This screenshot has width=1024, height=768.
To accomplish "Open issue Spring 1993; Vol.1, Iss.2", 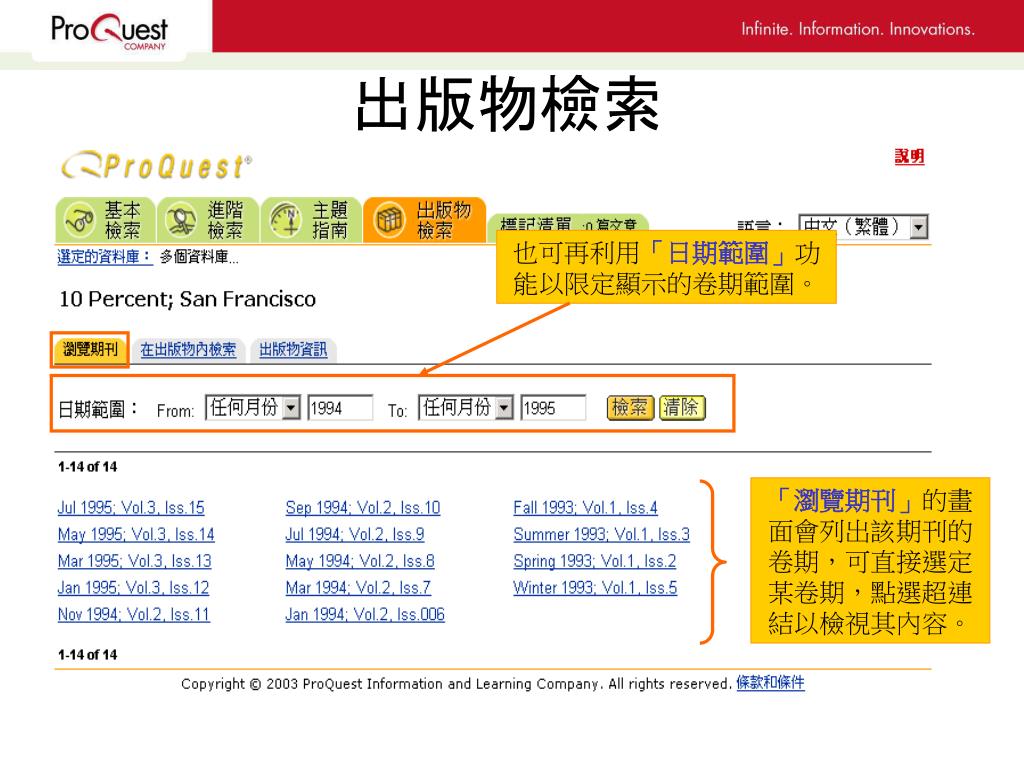I will [594, 561].
